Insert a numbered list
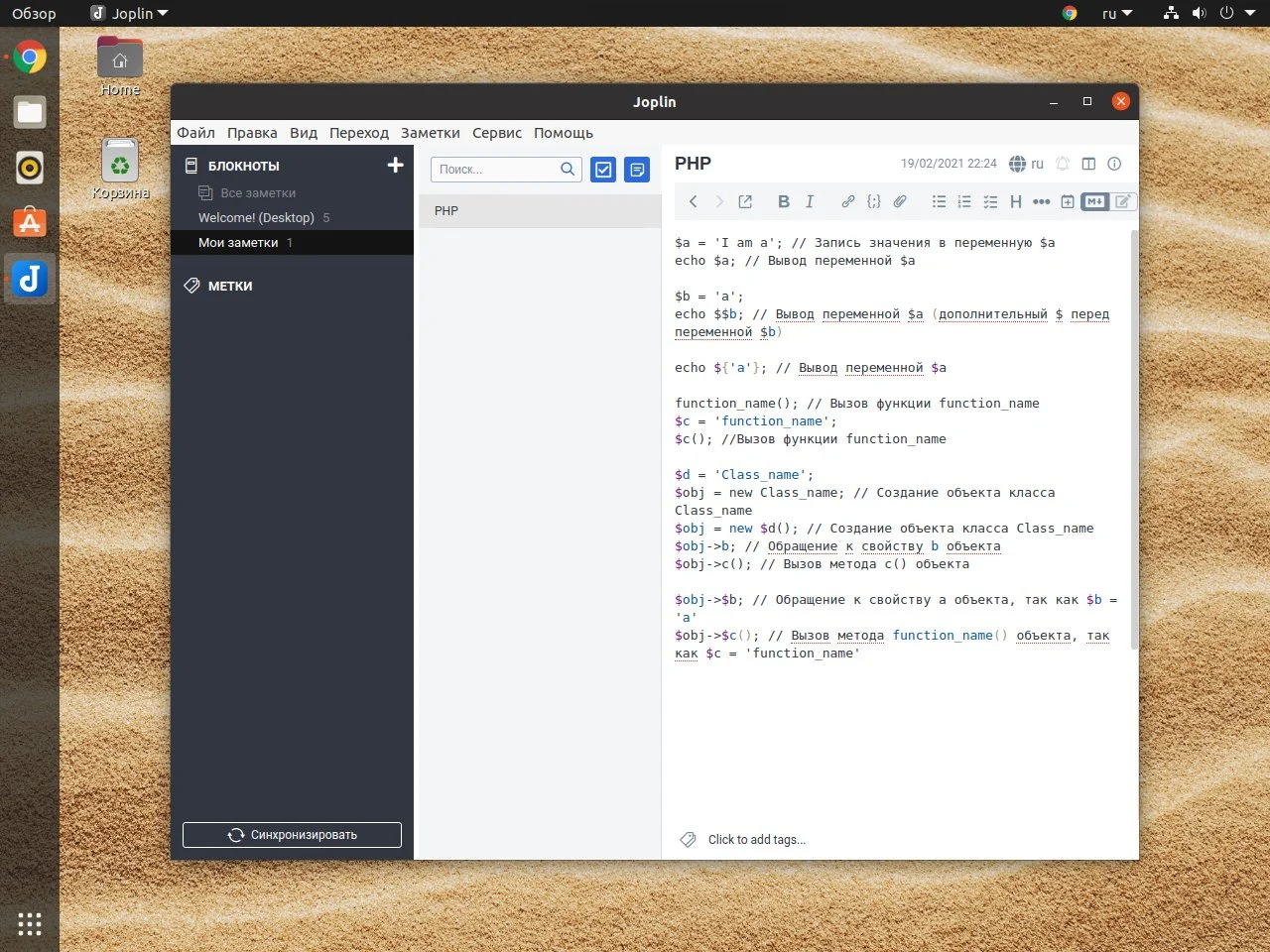The height and width of the screenshot is (952, 1270). coord(964,201)
